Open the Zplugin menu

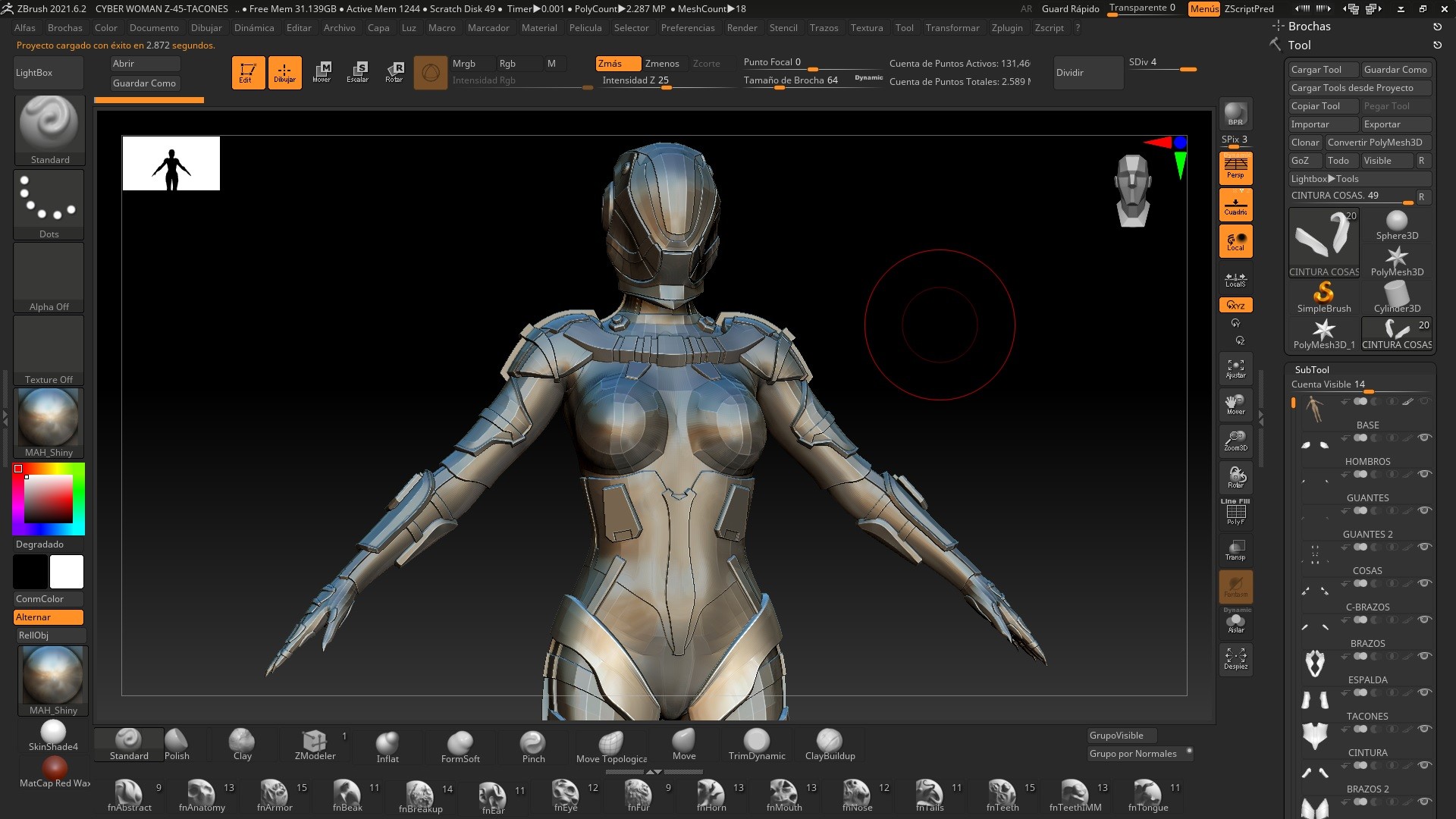click(1007, 28)
